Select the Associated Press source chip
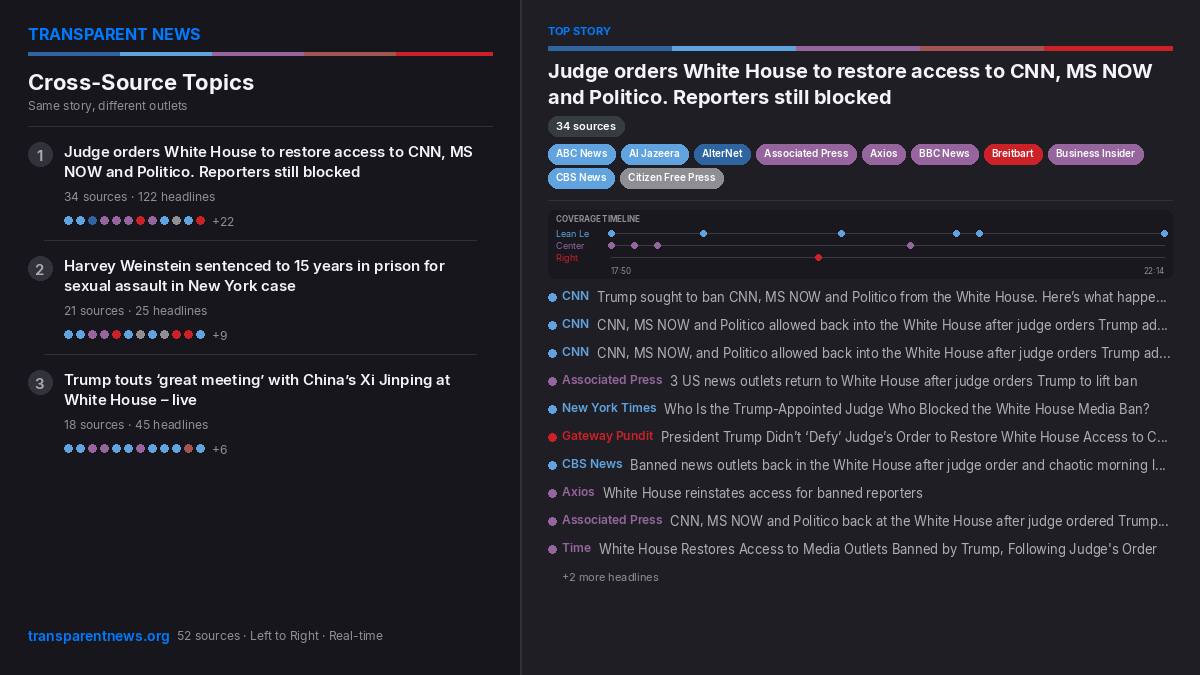Screen dimensions: 1200x675 tap(806, 154)
